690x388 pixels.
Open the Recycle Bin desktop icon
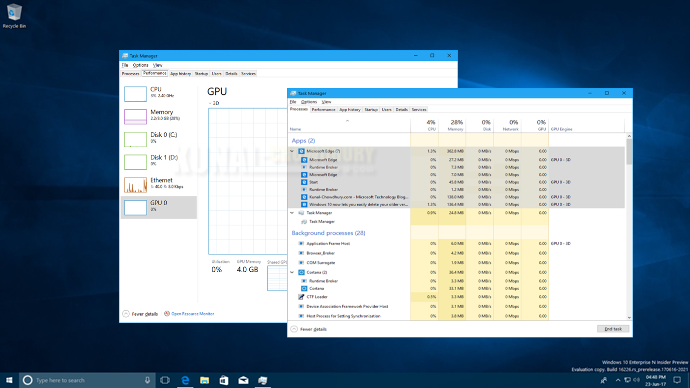click(14, 16)
